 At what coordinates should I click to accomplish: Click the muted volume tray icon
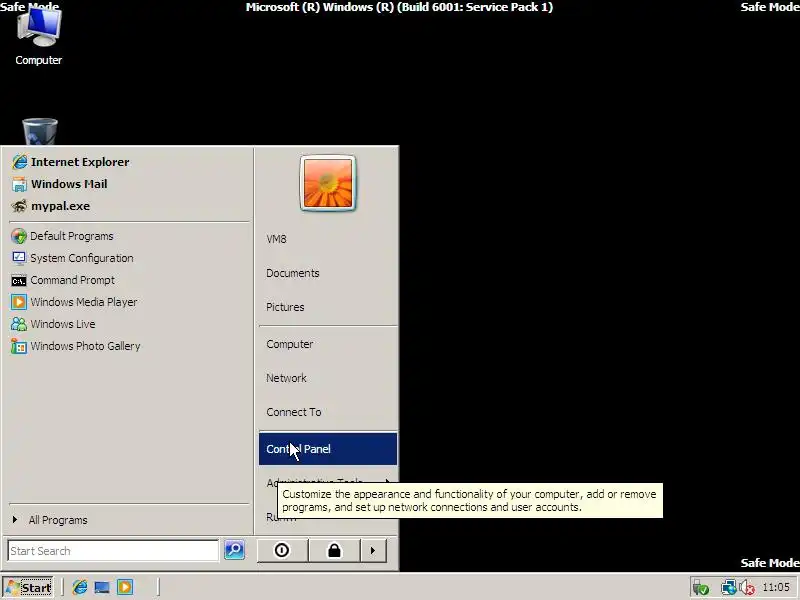click(747, 588)
